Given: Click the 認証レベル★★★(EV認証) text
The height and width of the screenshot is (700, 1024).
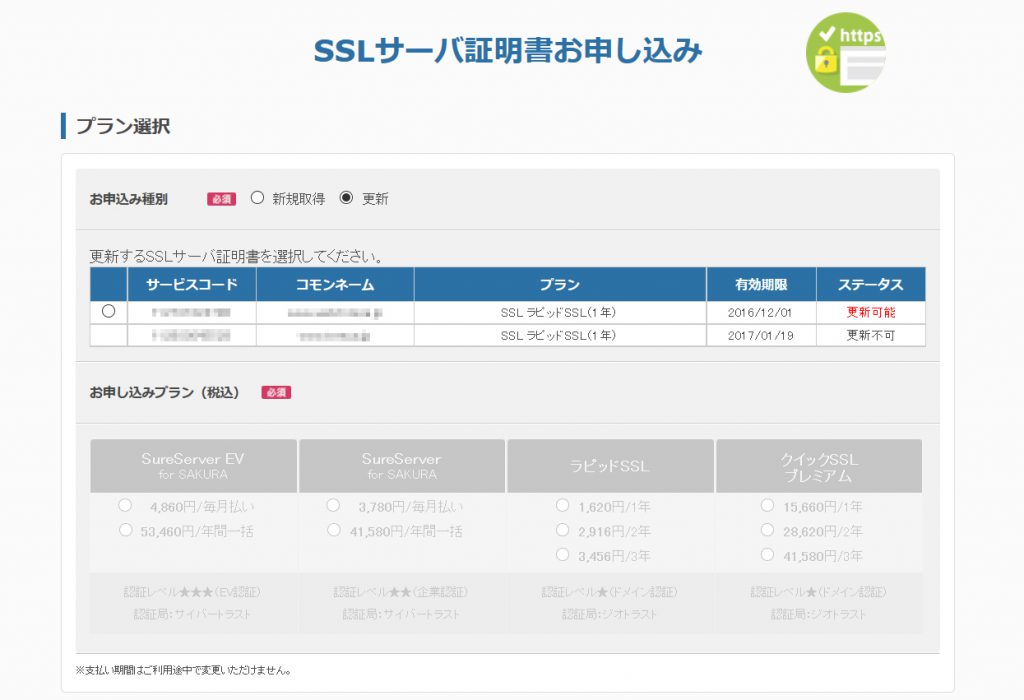Looking at the screenshot, I should tap(192, 592).
